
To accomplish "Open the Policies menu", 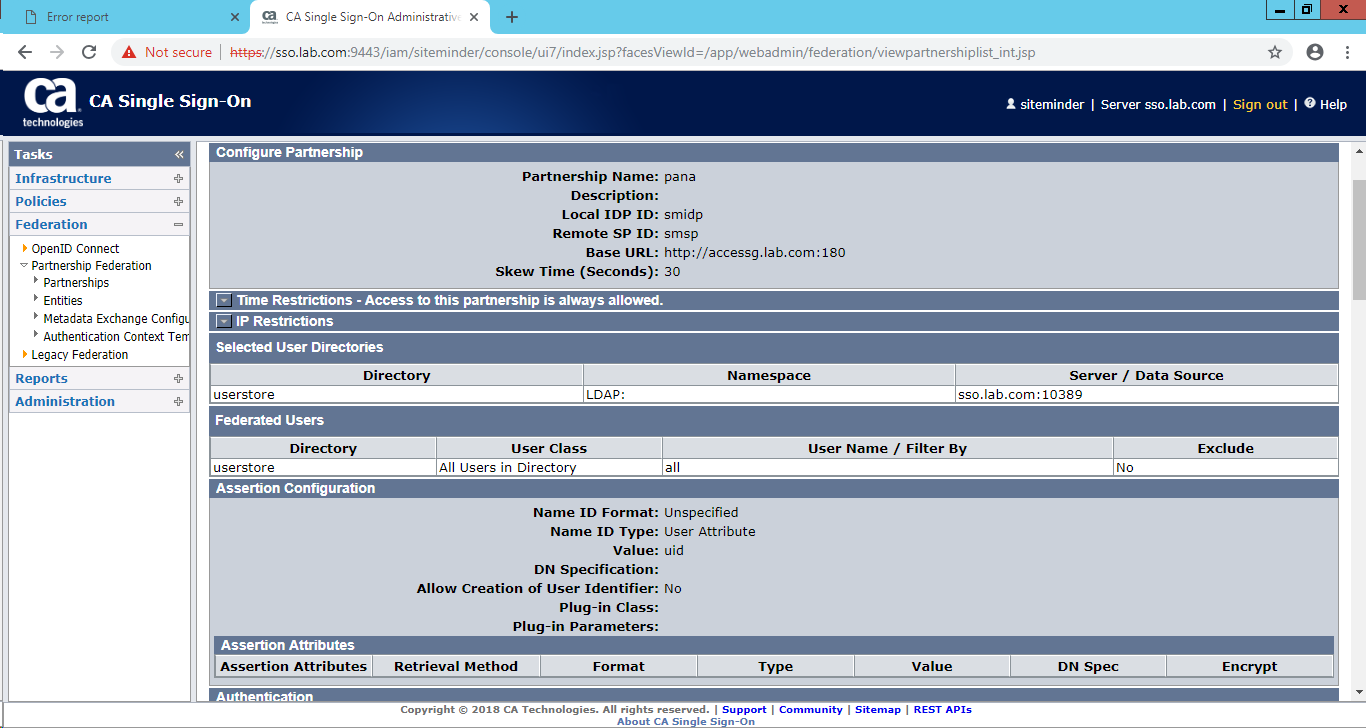I will [x=41, y=201].
